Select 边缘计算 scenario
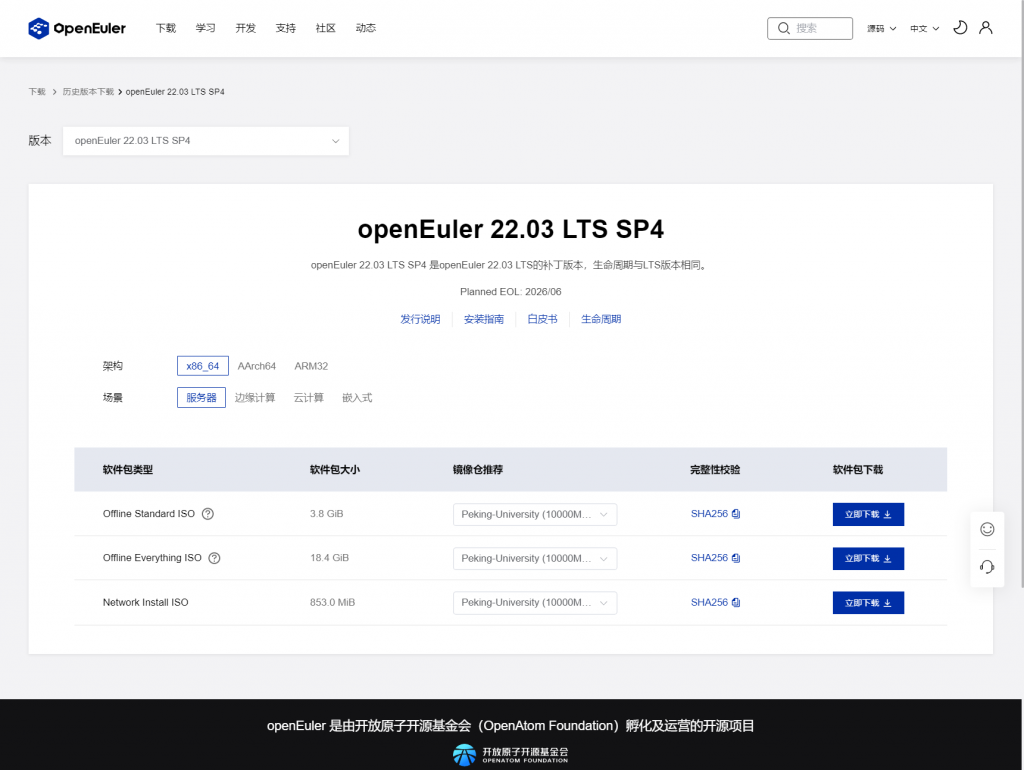The width and height of the screenshot is (1024, 770). click(x=255, y=397)
